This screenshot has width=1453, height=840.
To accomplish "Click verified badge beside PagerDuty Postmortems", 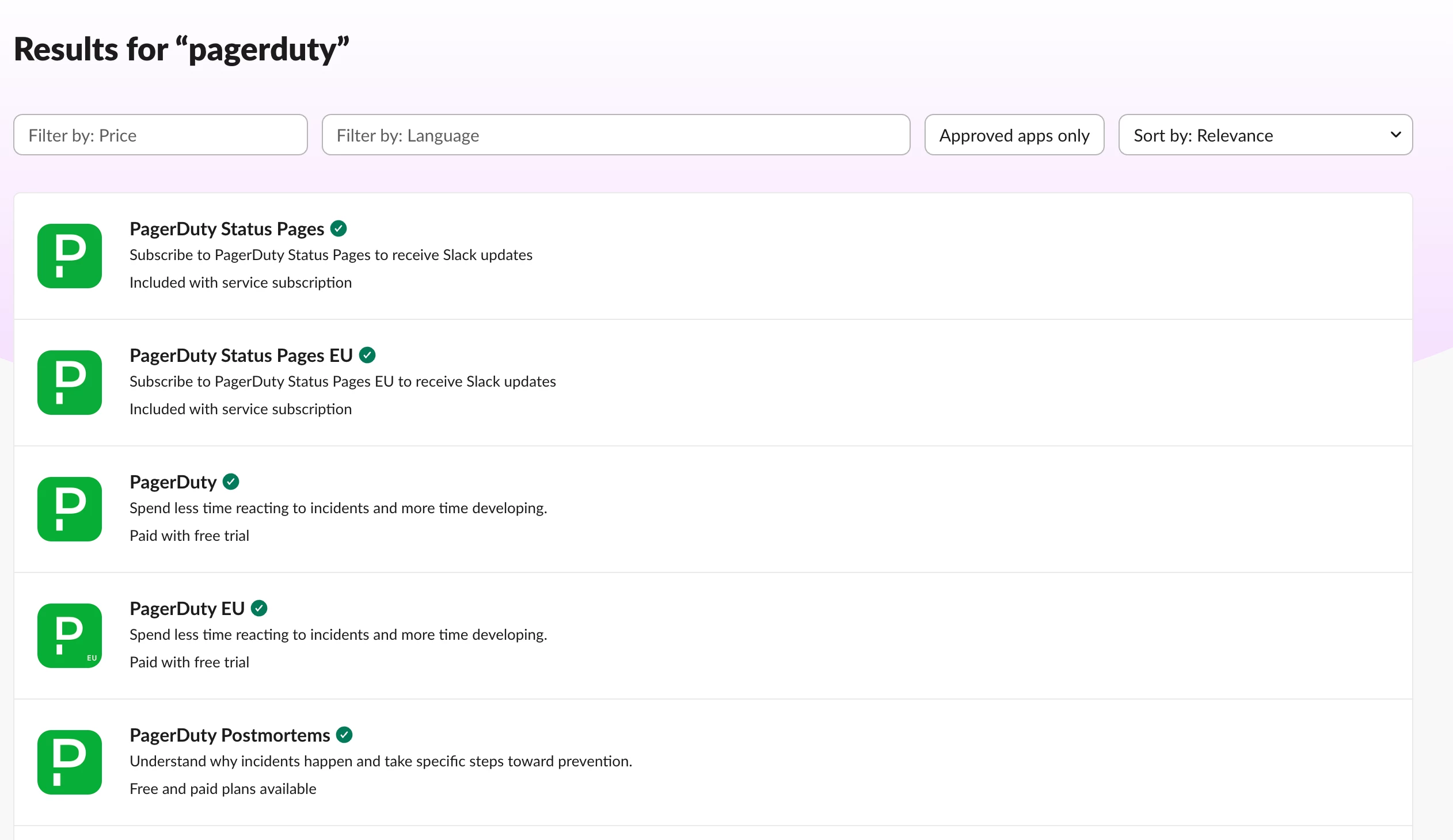I will pos(344,735).
